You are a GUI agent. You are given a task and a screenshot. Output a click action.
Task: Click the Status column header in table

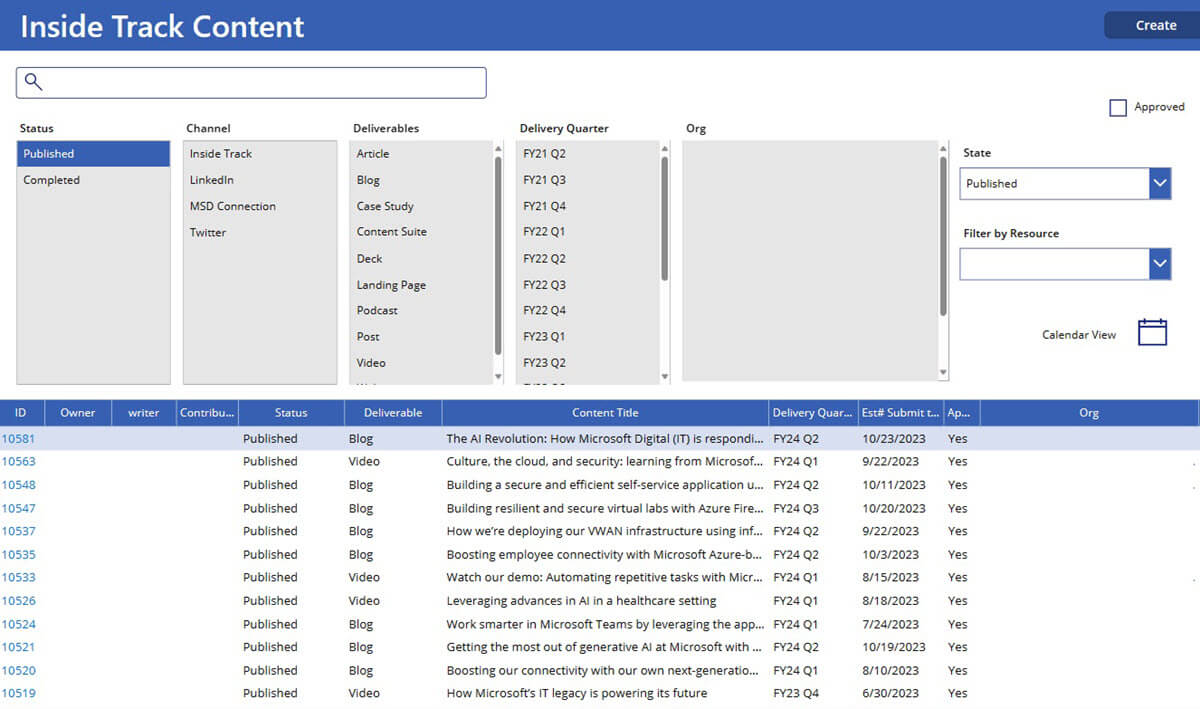pos(291,413)
